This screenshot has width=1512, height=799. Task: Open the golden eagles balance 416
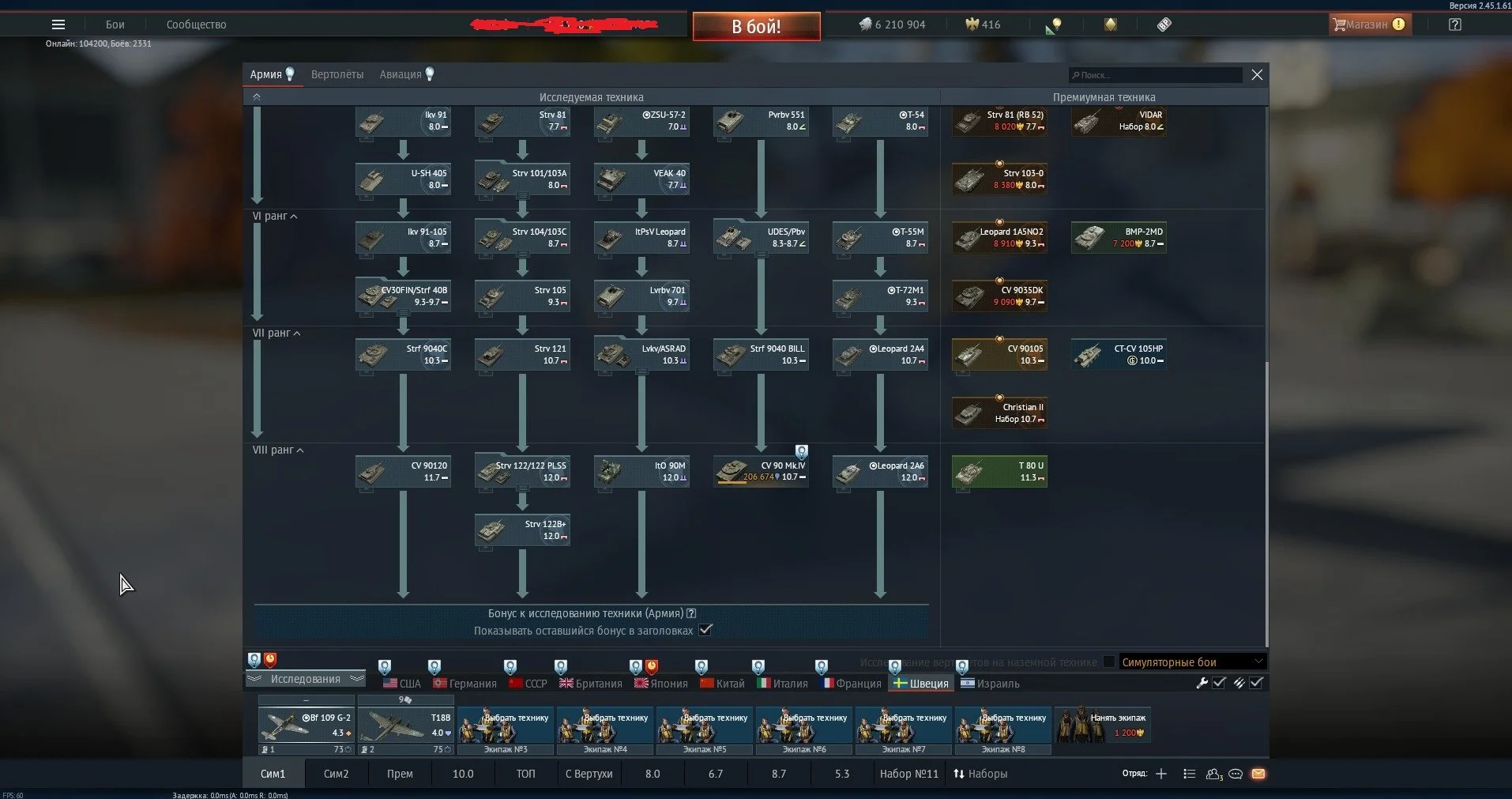tap(983, 24)
